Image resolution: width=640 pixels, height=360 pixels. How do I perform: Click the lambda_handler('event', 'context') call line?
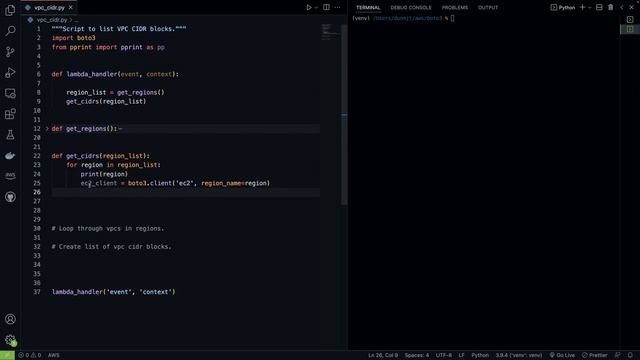[113, 292]
